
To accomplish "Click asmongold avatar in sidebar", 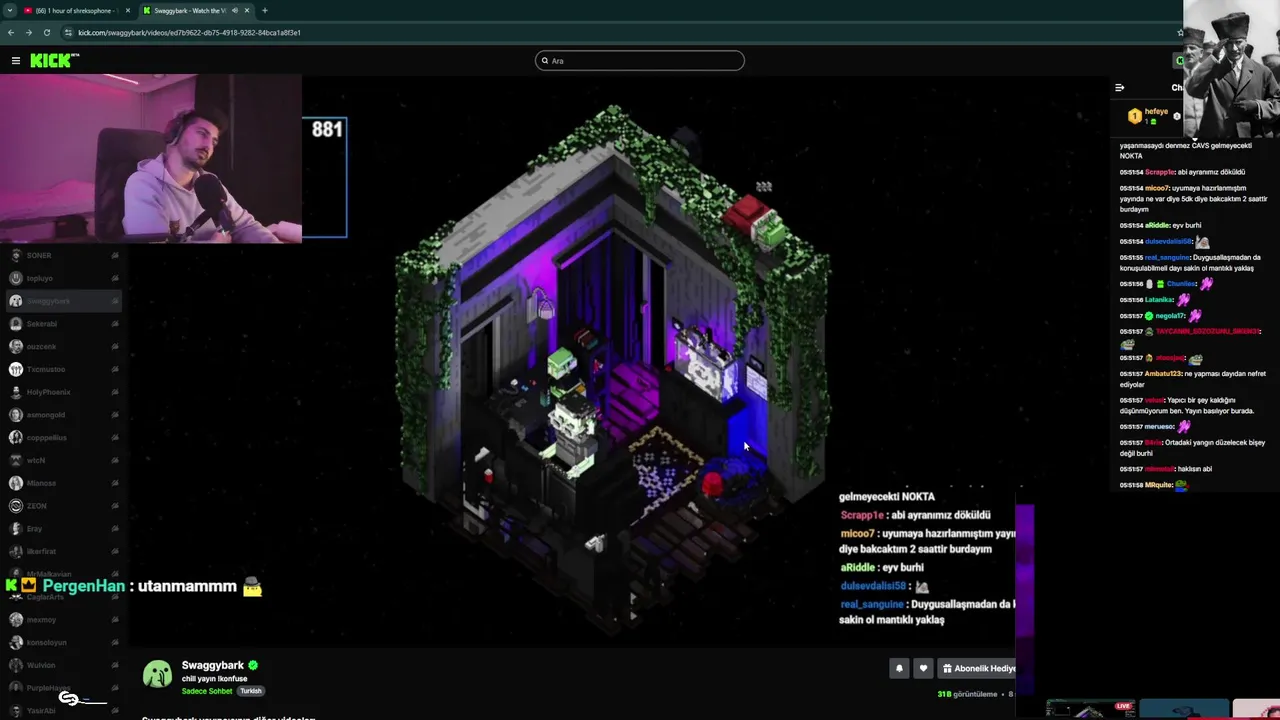I will (16, 414).
